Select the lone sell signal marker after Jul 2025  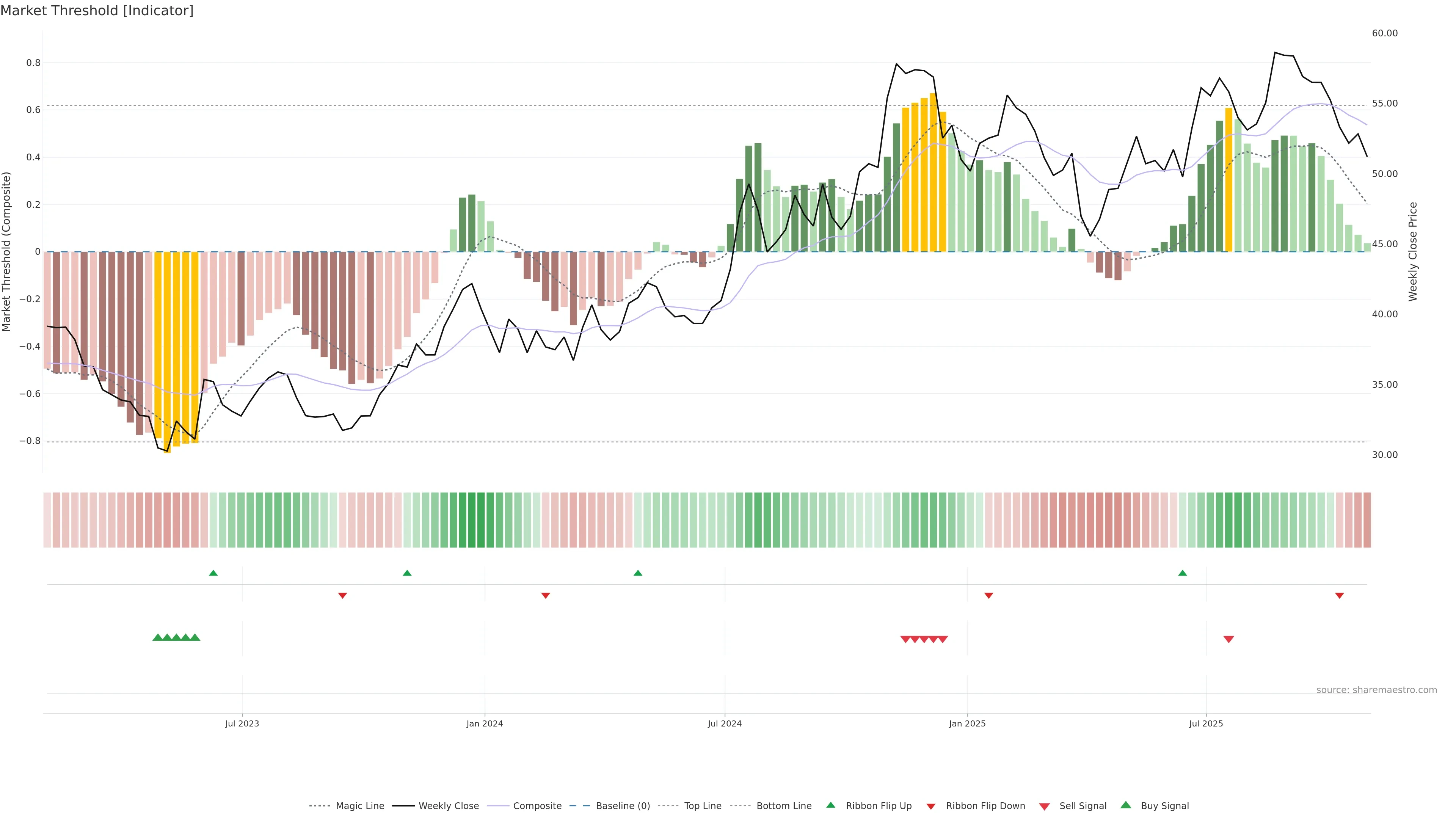1228,639
